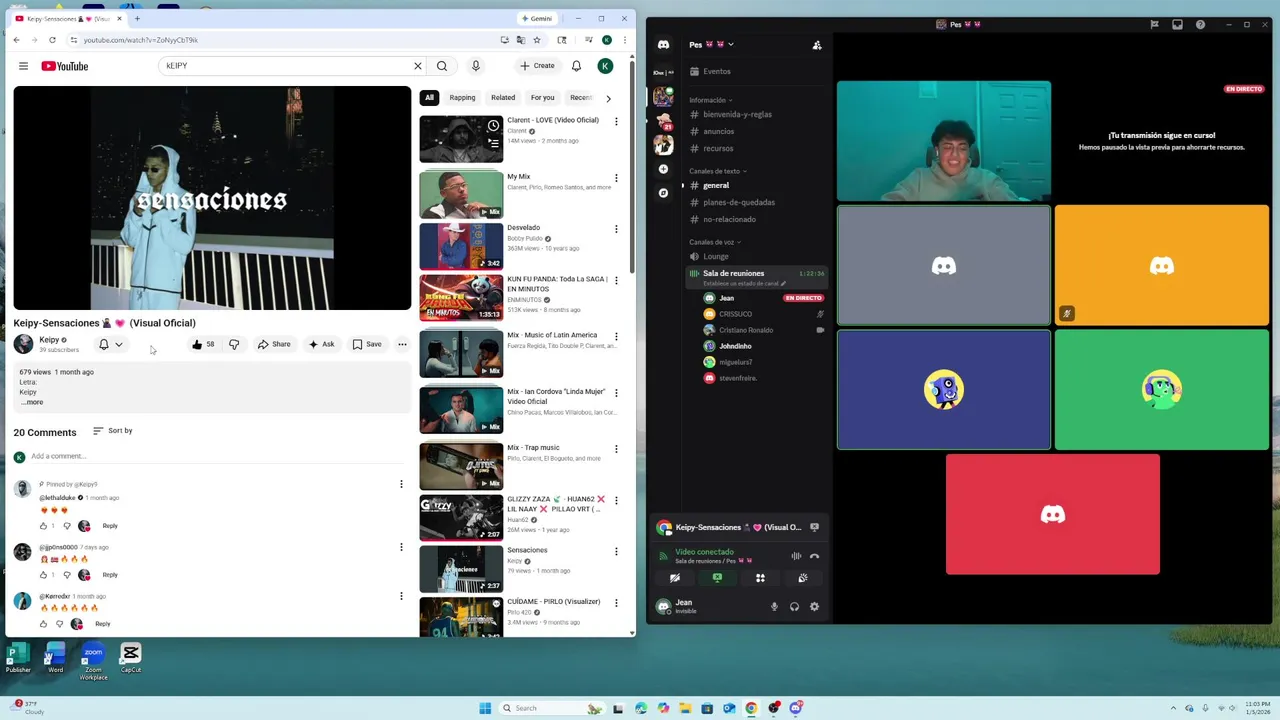Select the Related filter chip

(503, 98)
